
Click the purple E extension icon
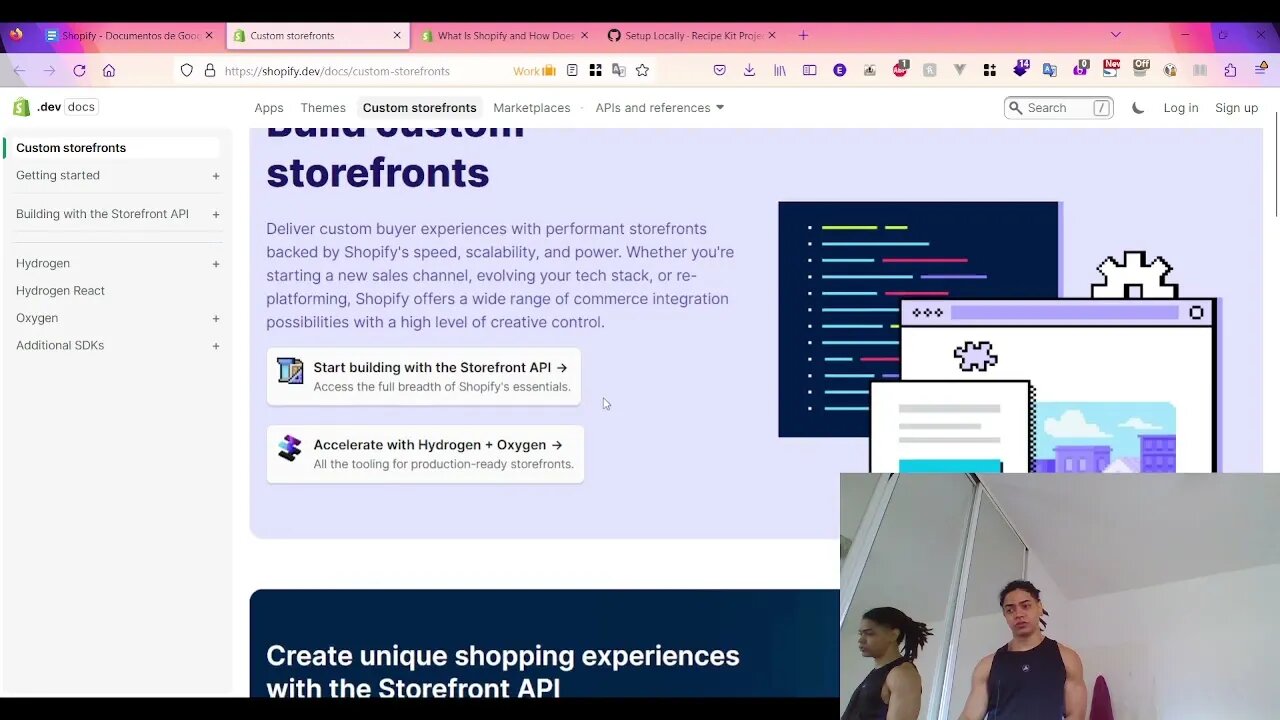[x=839, y=71]
